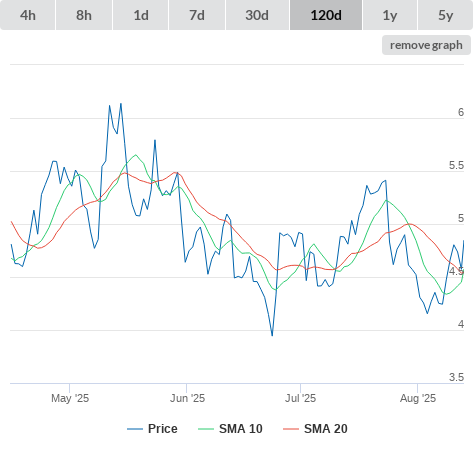Click the green SMA 10 line marker
This screenshot has height=455, width=474.
[206, 429]
